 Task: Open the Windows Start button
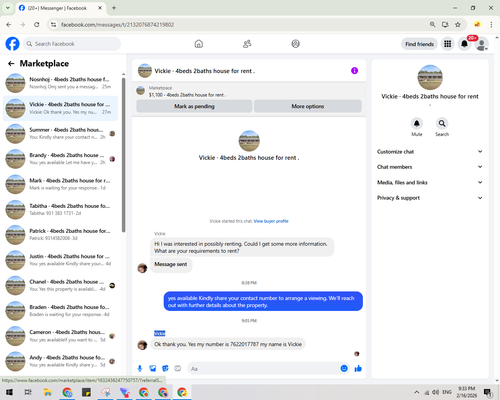click(x=9, y=392)
